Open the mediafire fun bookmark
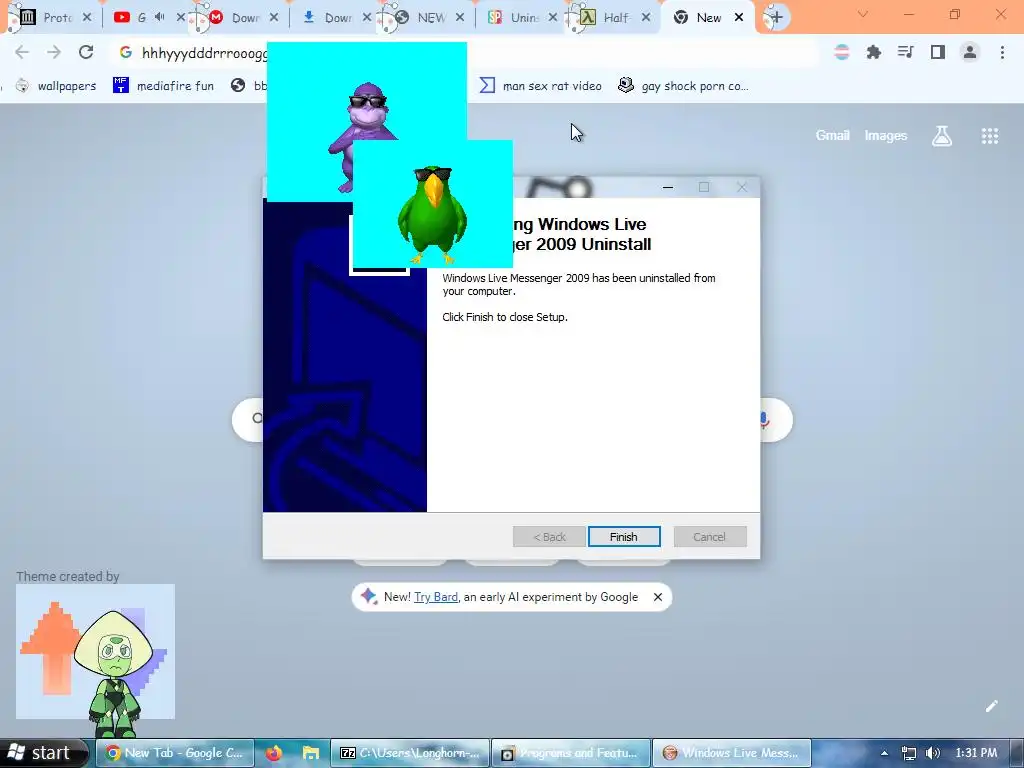 click(163, 86)
